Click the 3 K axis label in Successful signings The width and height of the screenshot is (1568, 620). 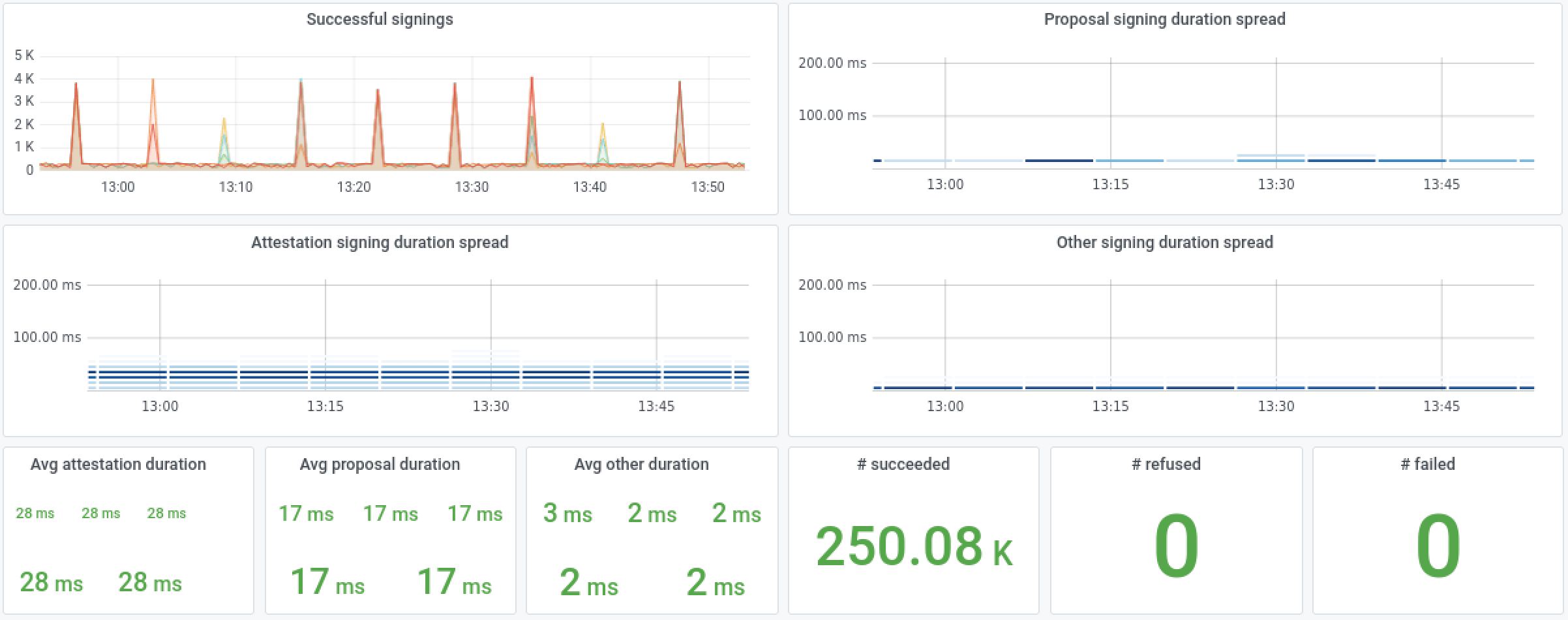pyautogui.click(x=24, y=101)
